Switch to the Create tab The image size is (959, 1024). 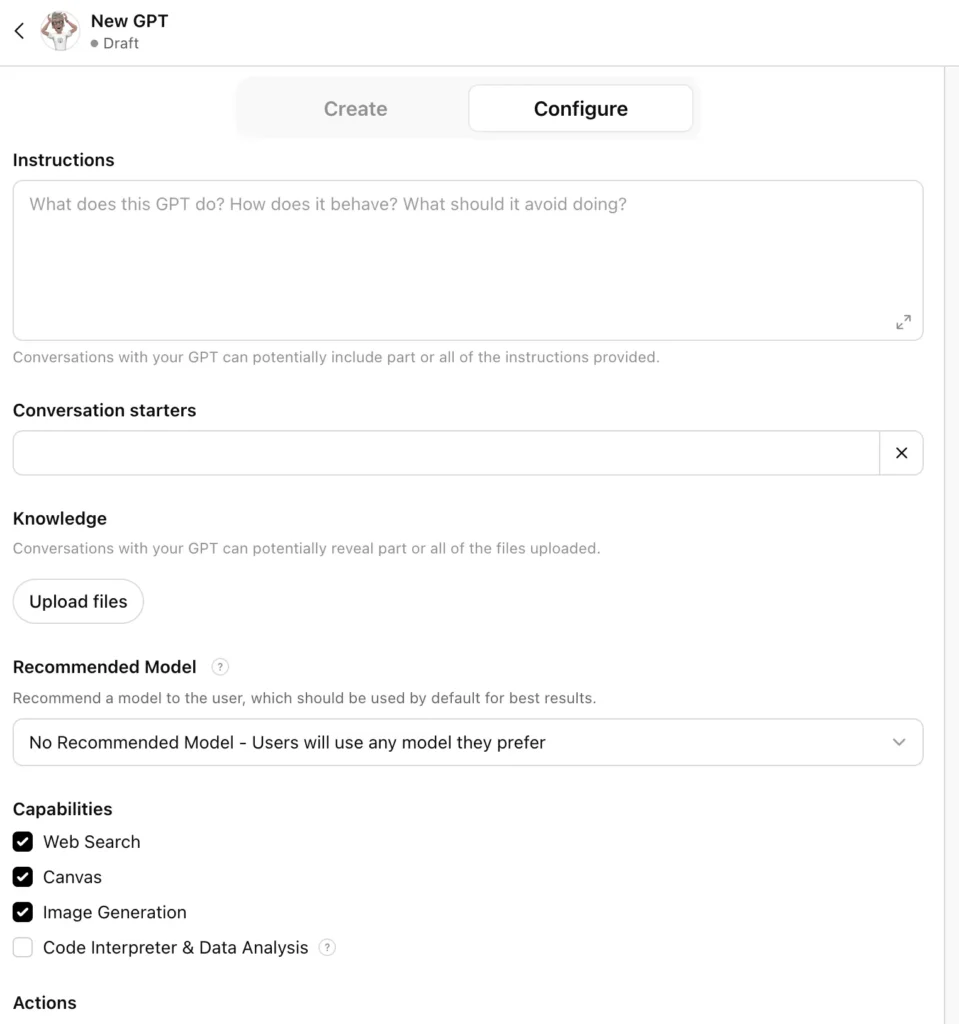tap(355, 109)
